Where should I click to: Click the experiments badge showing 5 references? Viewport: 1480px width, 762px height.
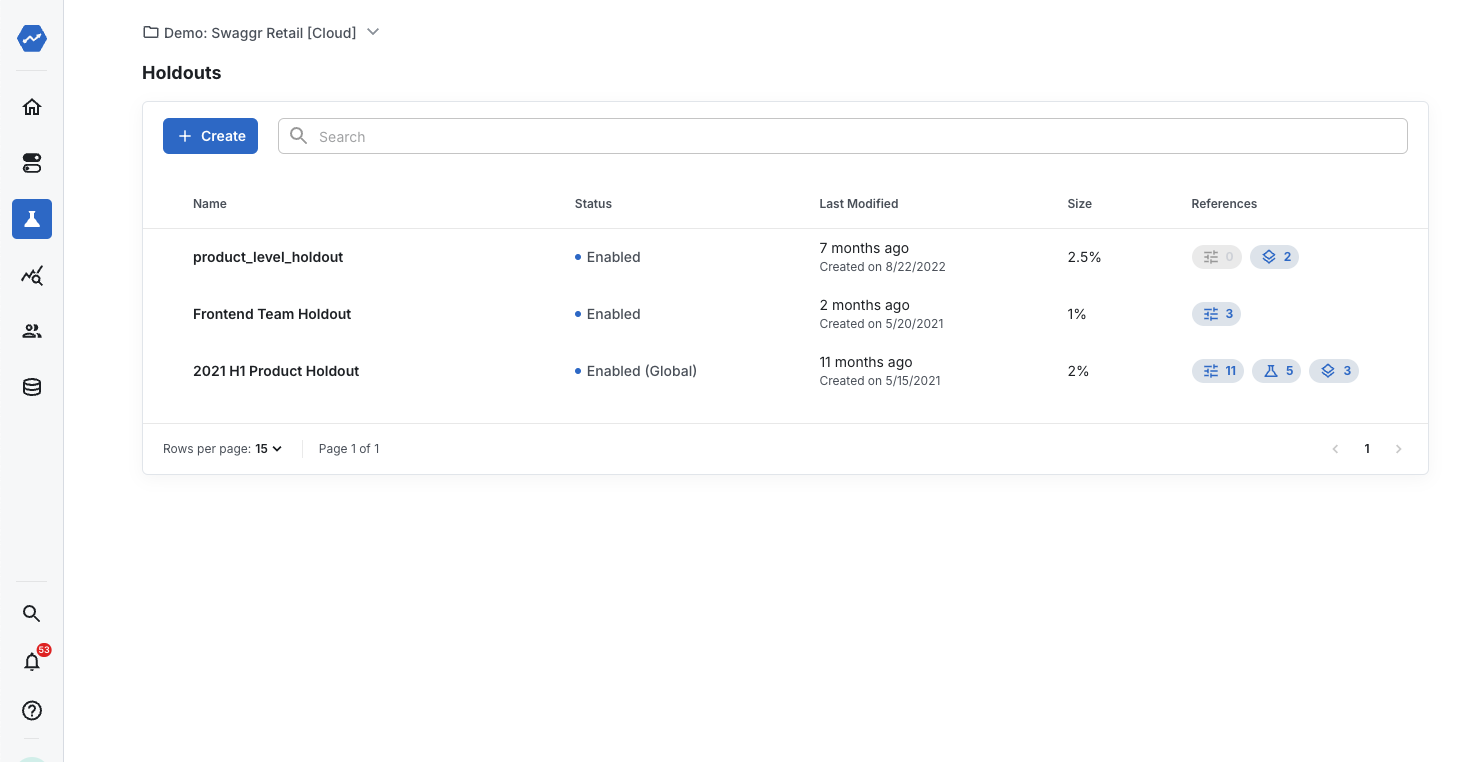pos(1276,370)
